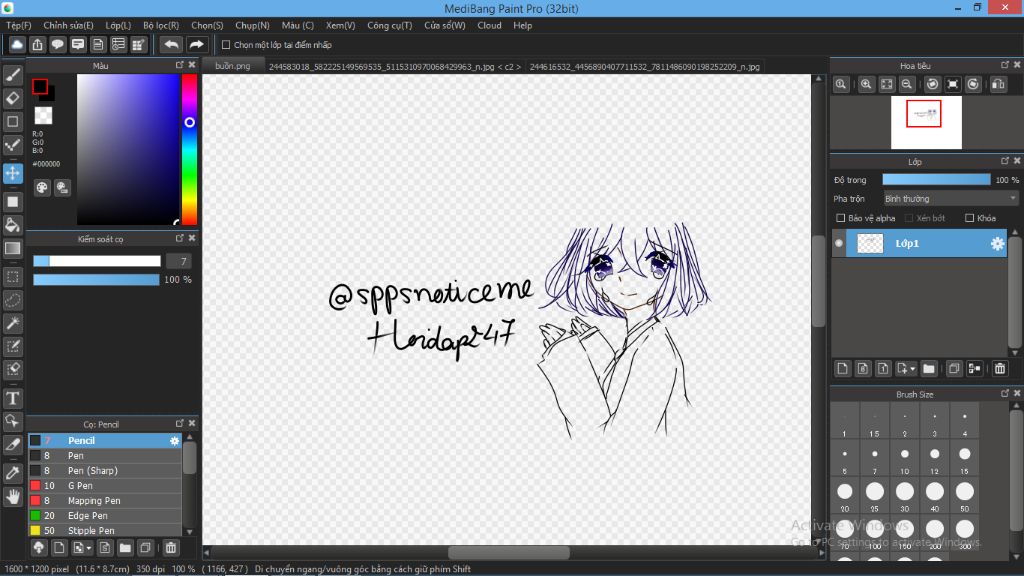Activate the Magic Wand tool
This screenshot has width=1024, height=576.
12,323
